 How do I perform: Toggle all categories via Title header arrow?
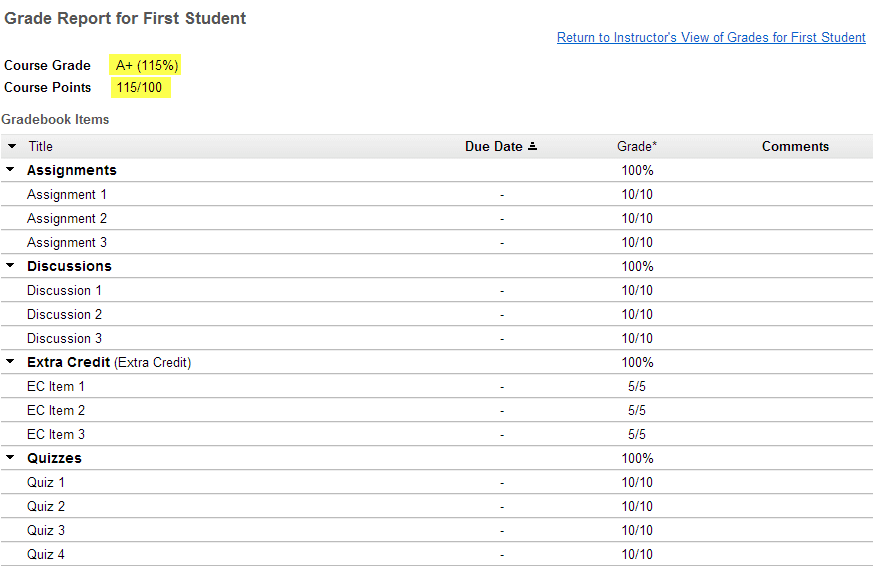tap(12, 146)
